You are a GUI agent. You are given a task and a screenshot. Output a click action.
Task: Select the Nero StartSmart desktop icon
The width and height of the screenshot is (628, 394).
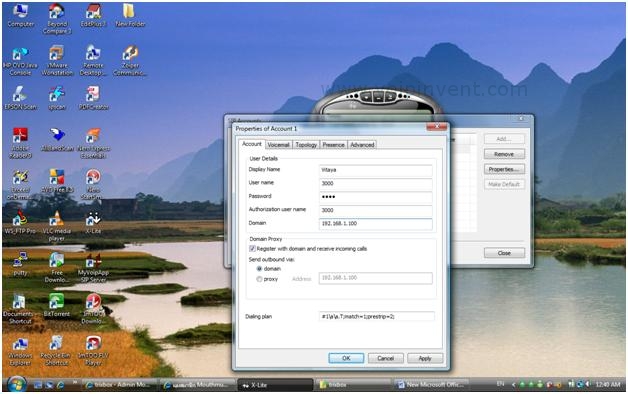tap(93, 184)
